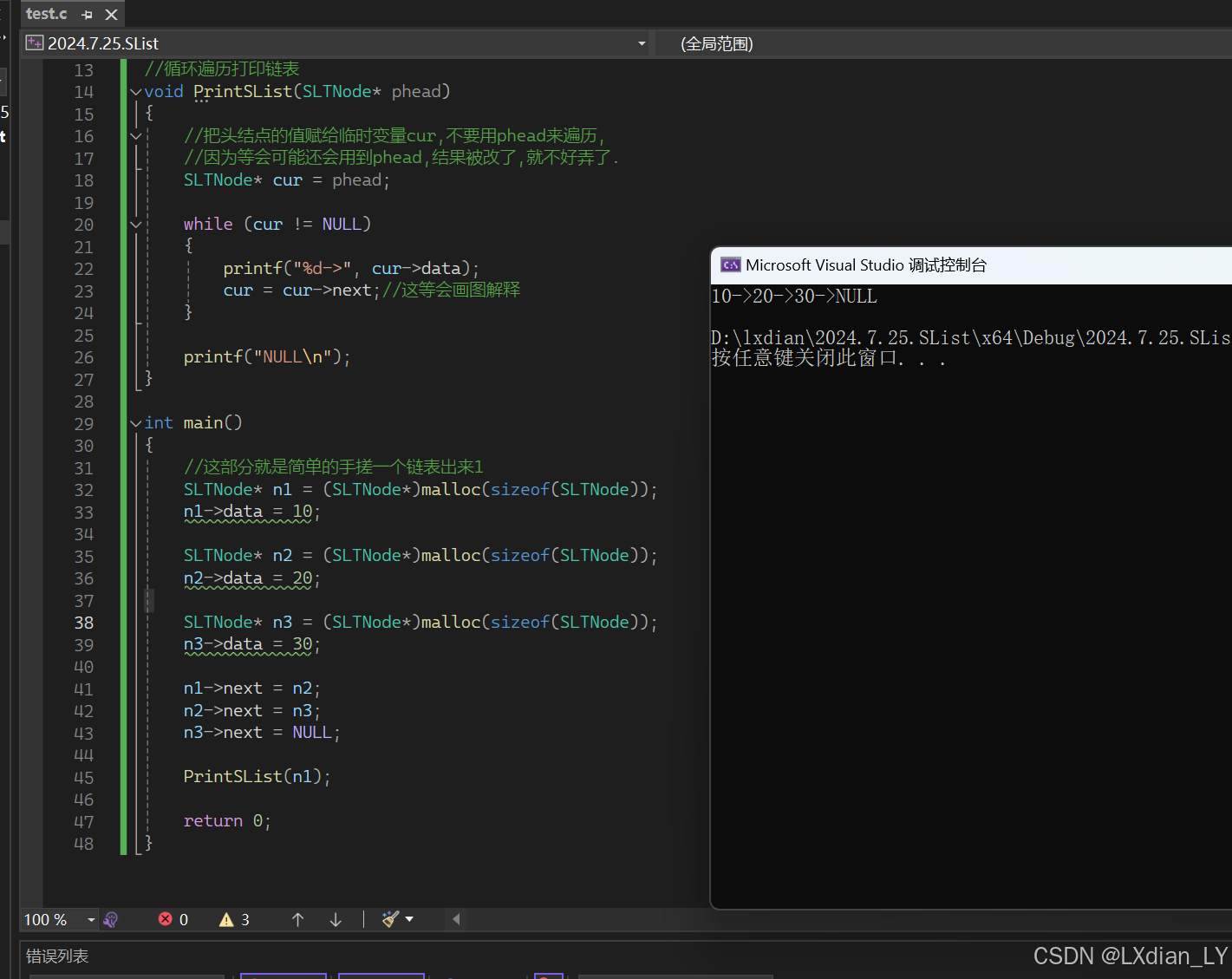Image resolution: width=1232 pixels, height=979 pixels.
Task: Open the code cleanup options dropdown arrow
Action: point(409,919)
